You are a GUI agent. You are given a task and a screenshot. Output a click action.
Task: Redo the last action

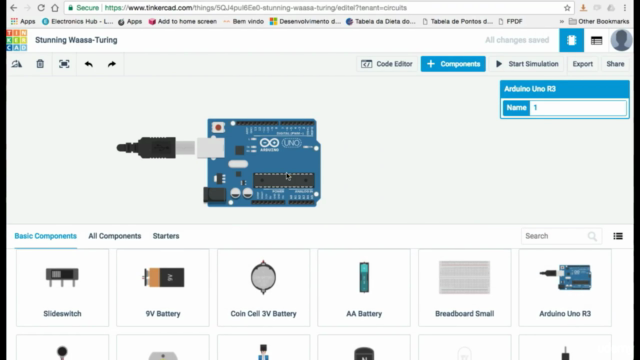[111, 64]
